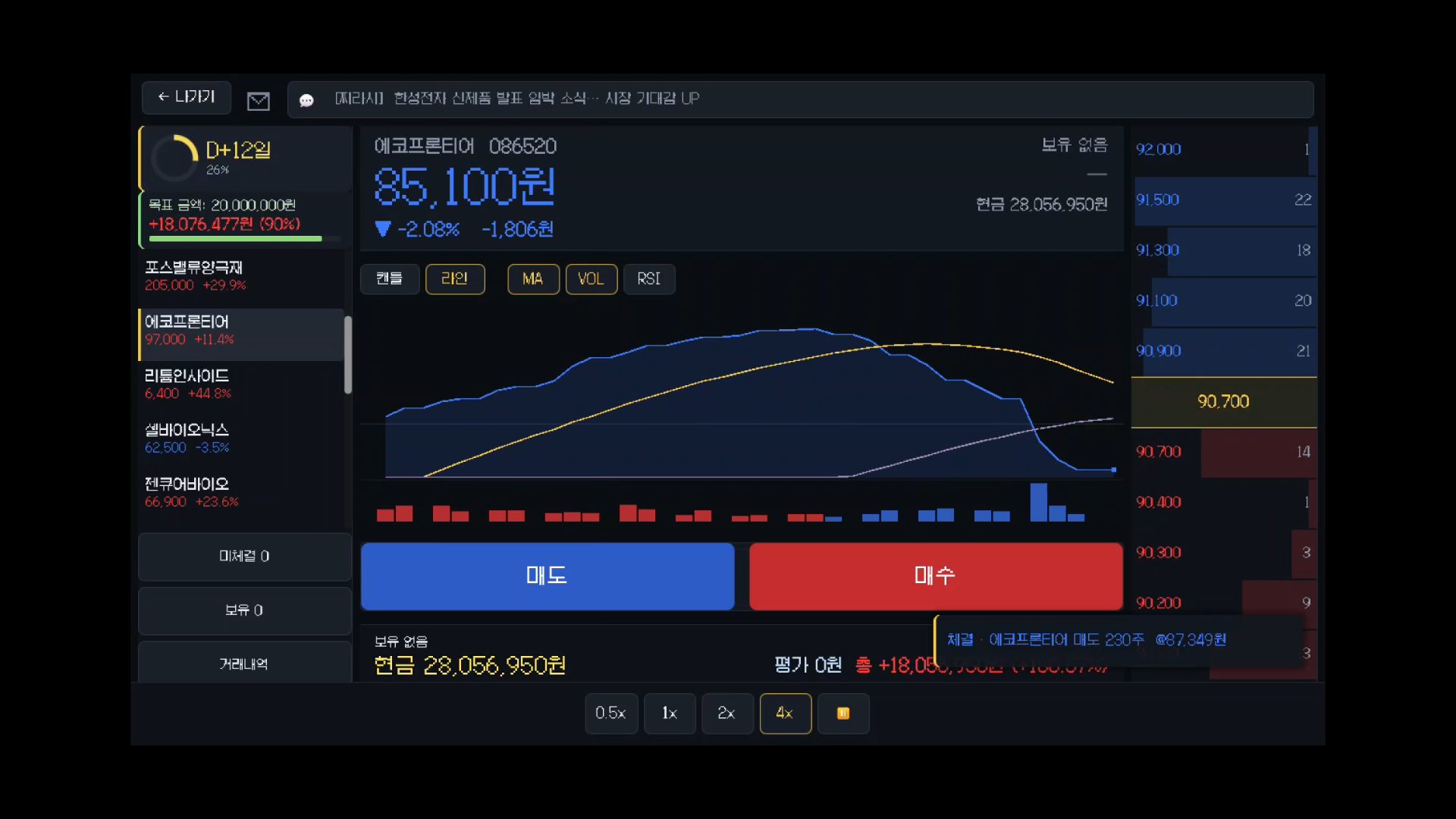Click the 평가 0원 valuation text

click(808, 665)
